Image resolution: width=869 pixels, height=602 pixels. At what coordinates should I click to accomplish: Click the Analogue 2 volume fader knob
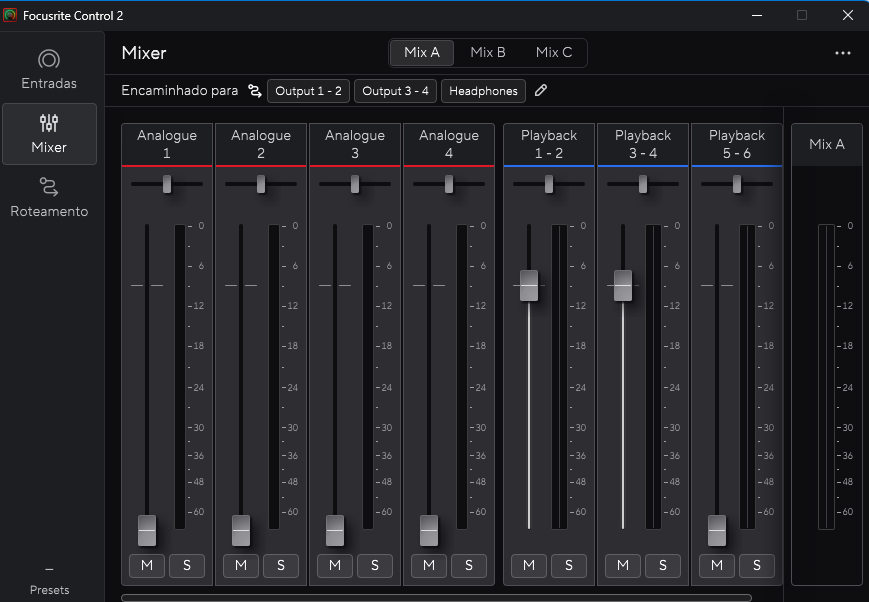coord(241,530)
